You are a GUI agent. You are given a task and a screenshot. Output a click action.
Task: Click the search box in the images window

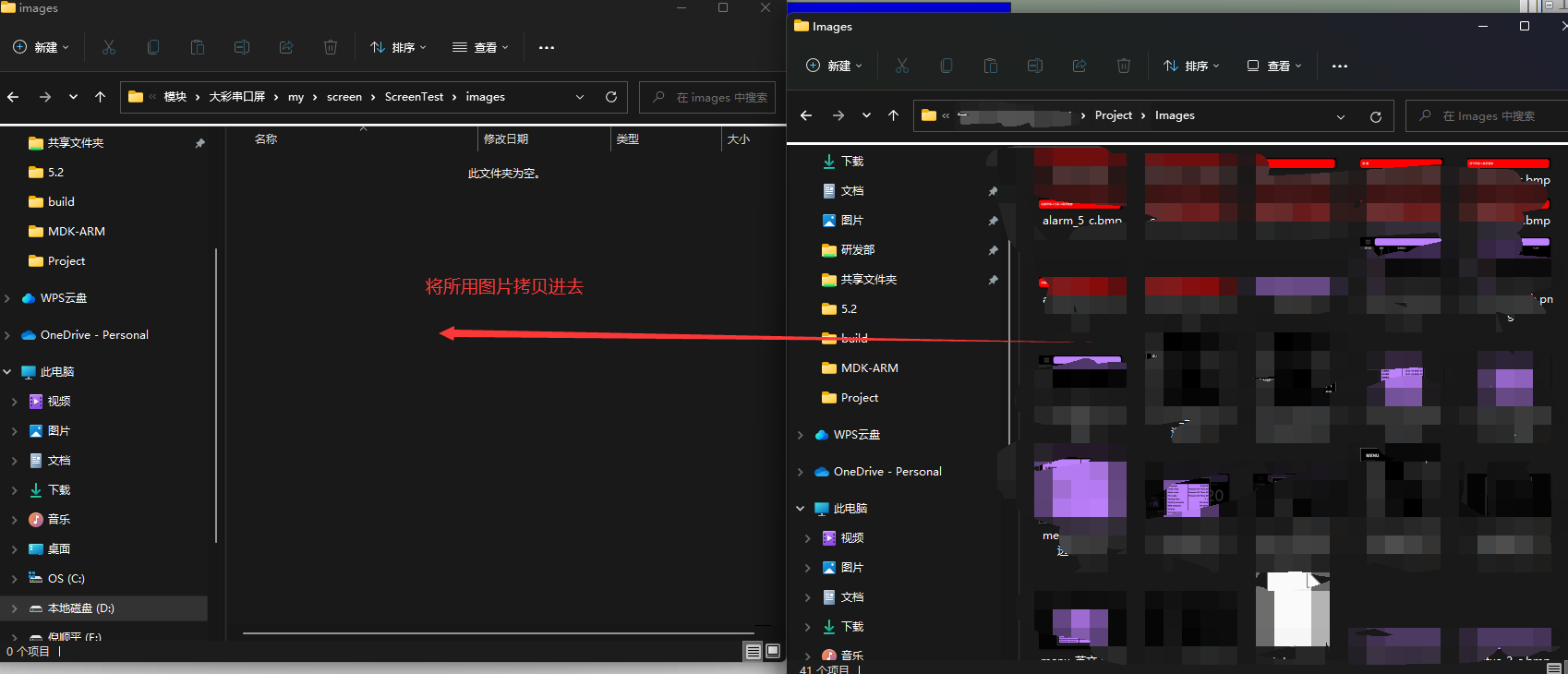coord(707,97)
